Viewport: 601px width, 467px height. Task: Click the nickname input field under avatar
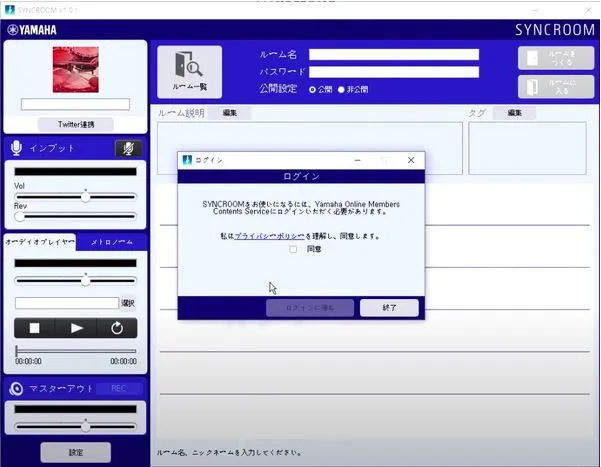[76, 104]
